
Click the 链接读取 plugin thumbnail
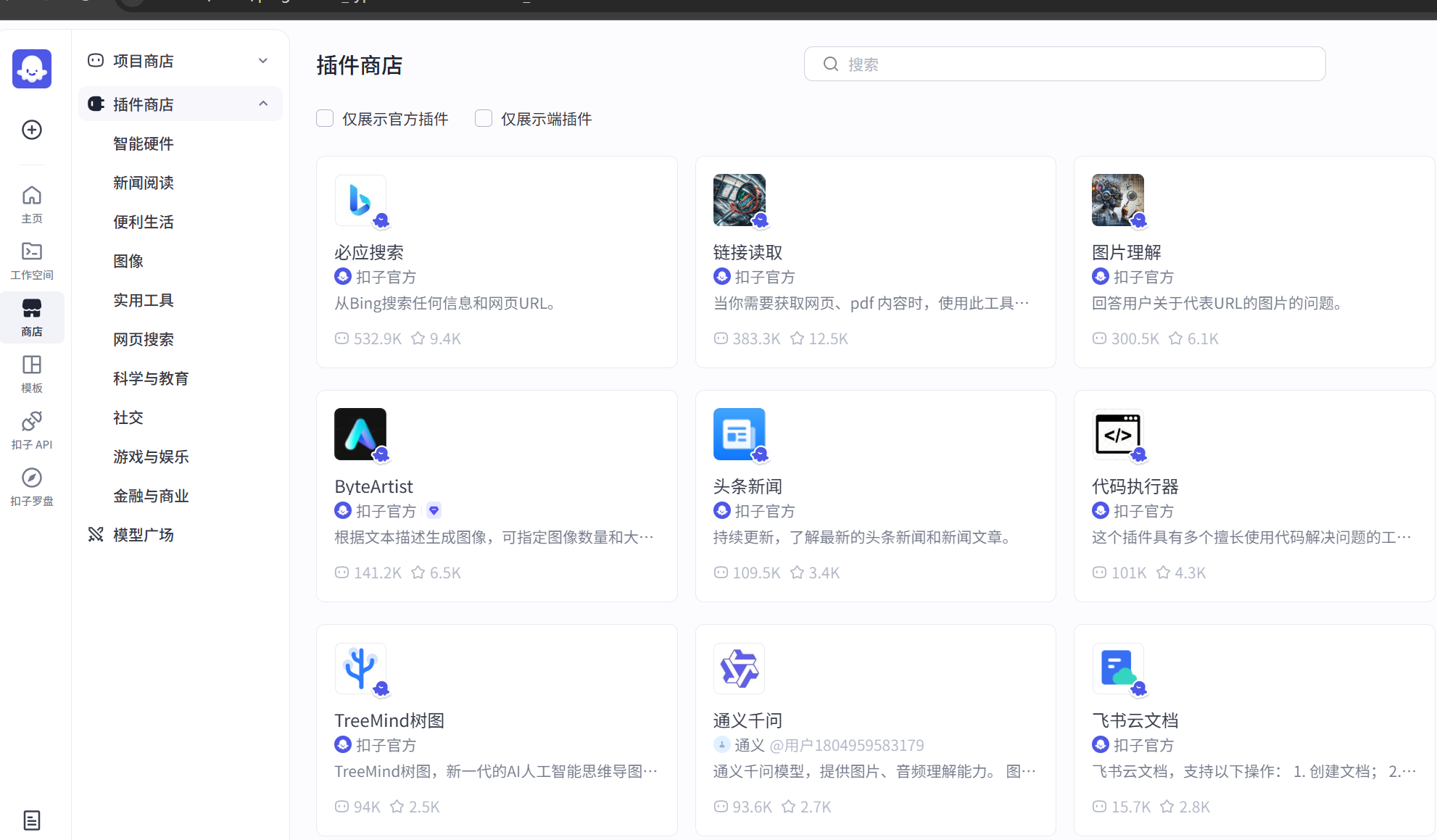click(740, 200)
